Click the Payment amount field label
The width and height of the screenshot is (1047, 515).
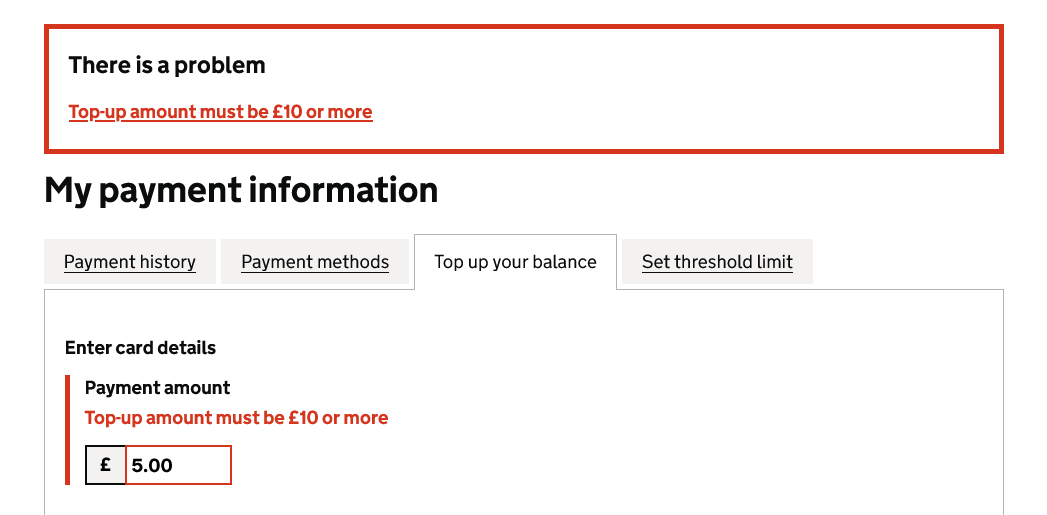[x=157, y=388]
